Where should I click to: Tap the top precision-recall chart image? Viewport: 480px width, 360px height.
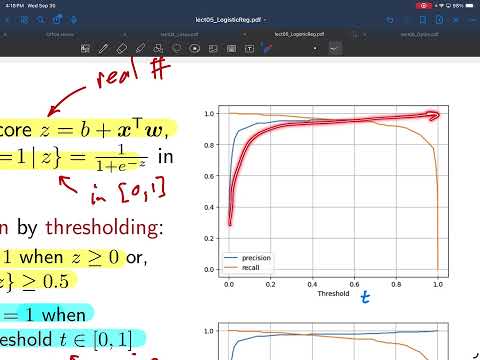click(326, 201)
